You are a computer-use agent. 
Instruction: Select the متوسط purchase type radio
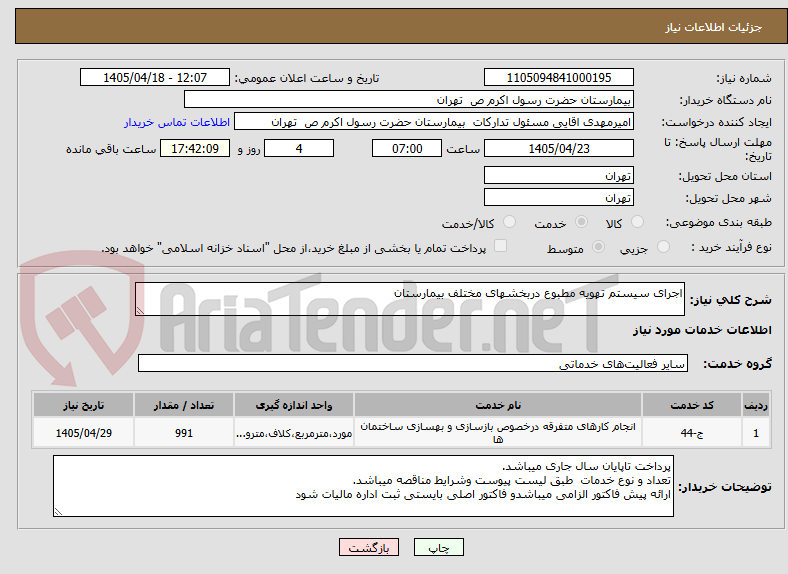[x=598, y=247]
